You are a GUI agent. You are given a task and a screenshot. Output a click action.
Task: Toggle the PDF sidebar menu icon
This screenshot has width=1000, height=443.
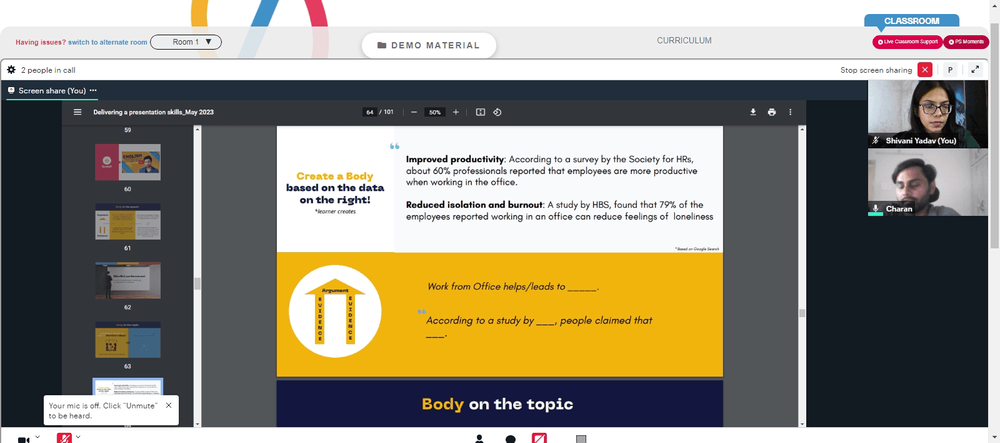[78, 112]
